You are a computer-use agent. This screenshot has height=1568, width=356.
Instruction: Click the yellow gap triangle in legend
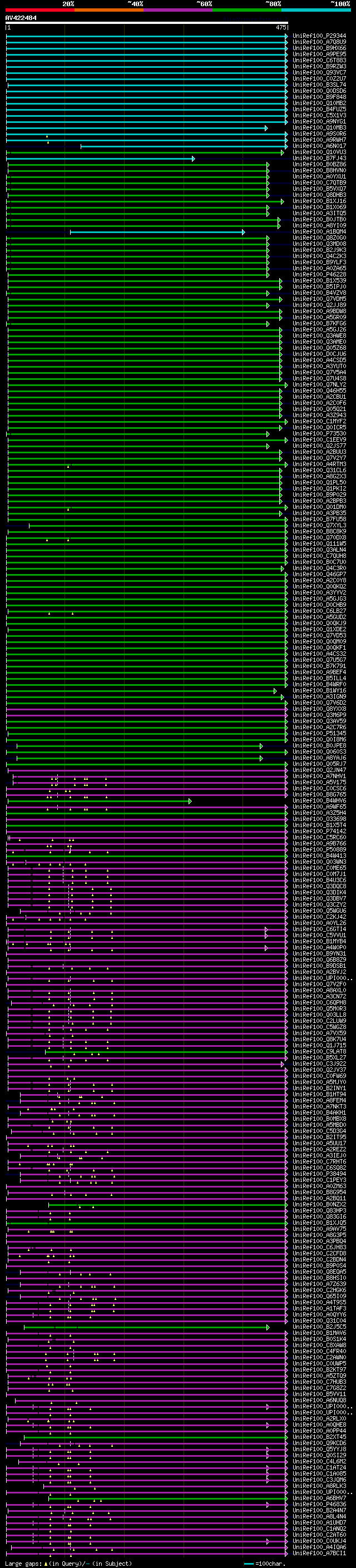coord(46,1564)
